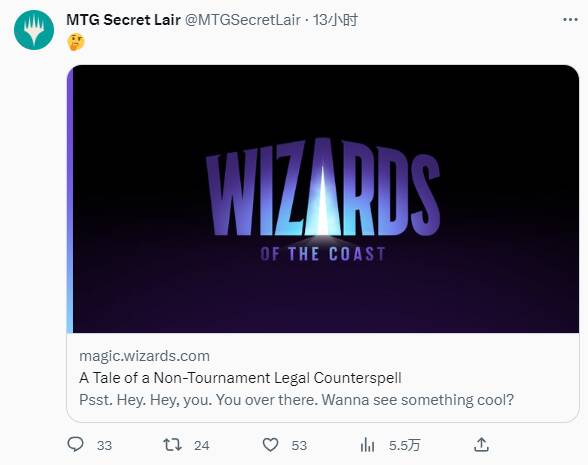Click the 53 likes count
Image resolution: width=588 pixels, height=465 pixels.
(299, 446)
